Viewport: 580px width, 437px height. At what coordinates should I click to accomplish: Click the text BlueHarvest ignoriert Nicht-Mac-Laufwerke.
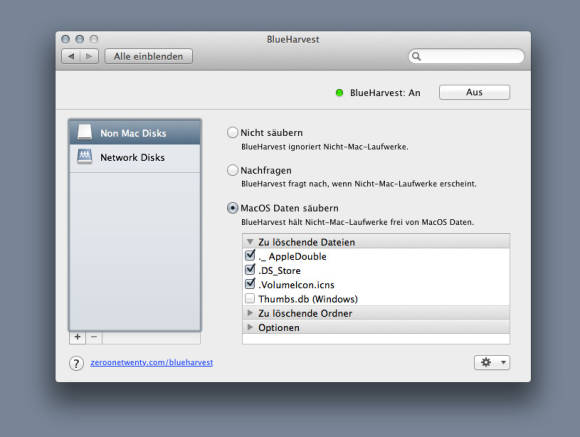click(325, 147)
